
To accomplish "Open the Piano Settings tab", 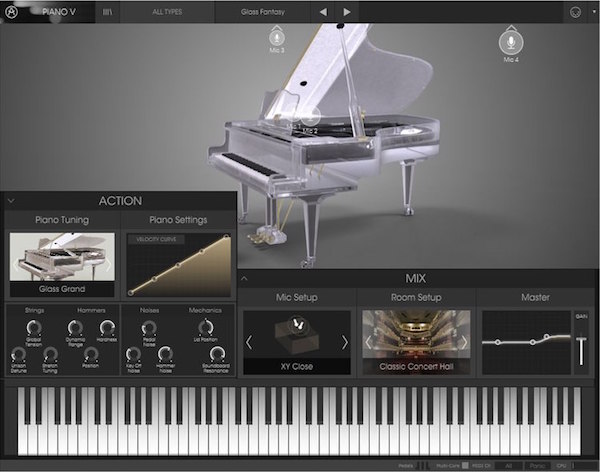I will (178, 220).
